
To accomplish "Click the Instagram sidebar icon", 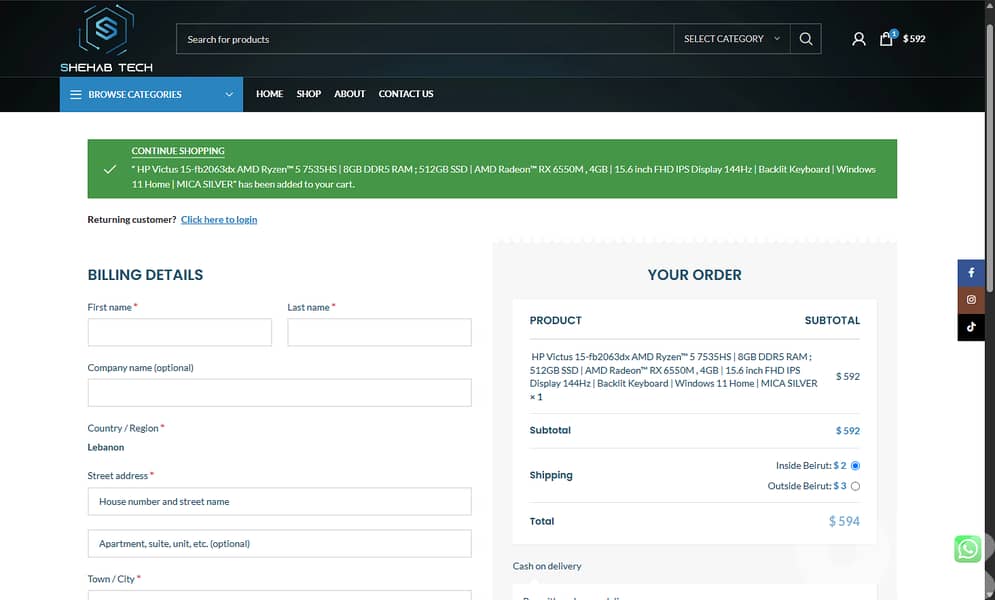I will pyautogui.click(x=971, y=300).
